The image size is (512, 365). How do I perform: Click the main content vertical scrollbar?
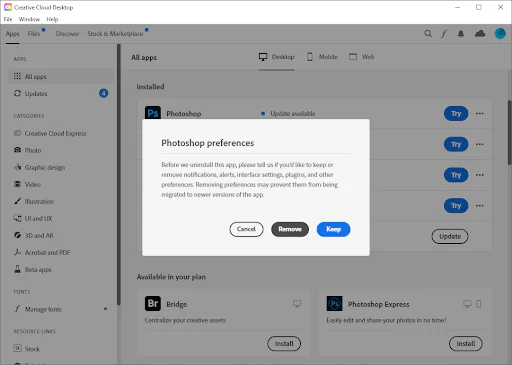click(x=509, y=133)
